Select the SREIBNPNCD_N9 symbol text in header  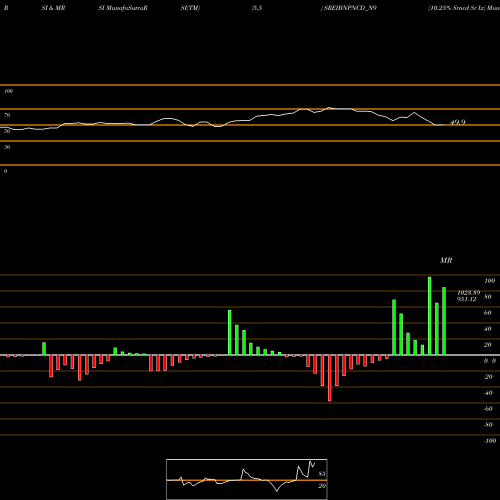[350, 8]
